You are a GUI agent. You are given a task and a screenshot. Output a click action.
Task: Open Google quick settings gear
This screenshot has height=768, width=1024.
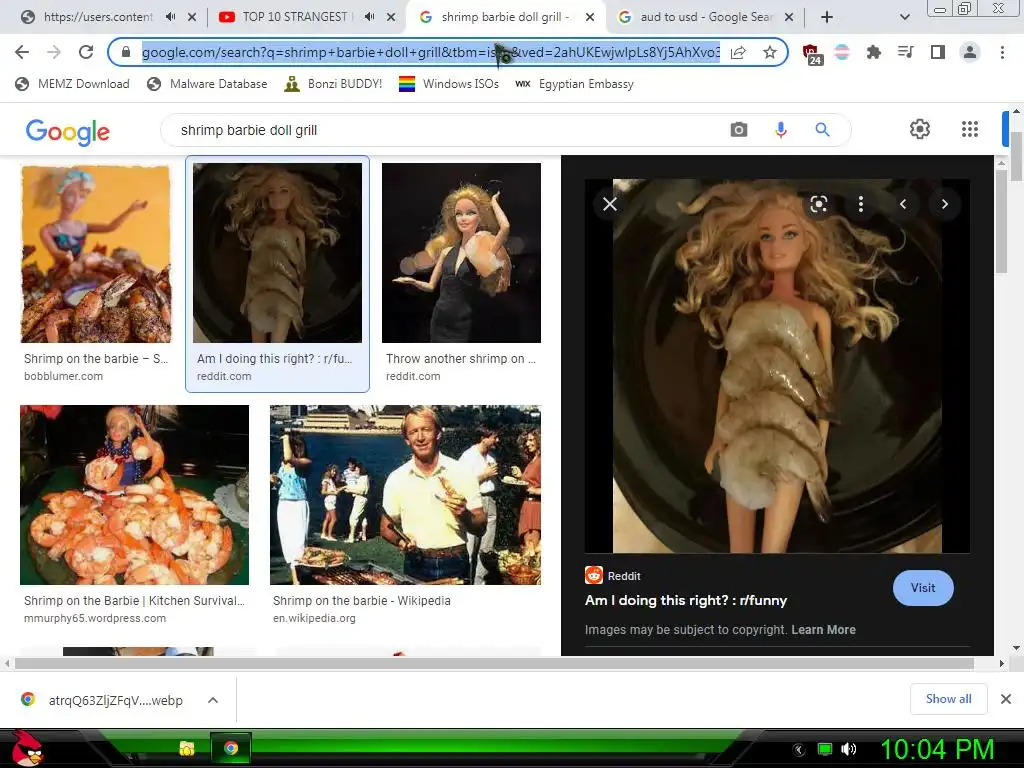point(920,129)
